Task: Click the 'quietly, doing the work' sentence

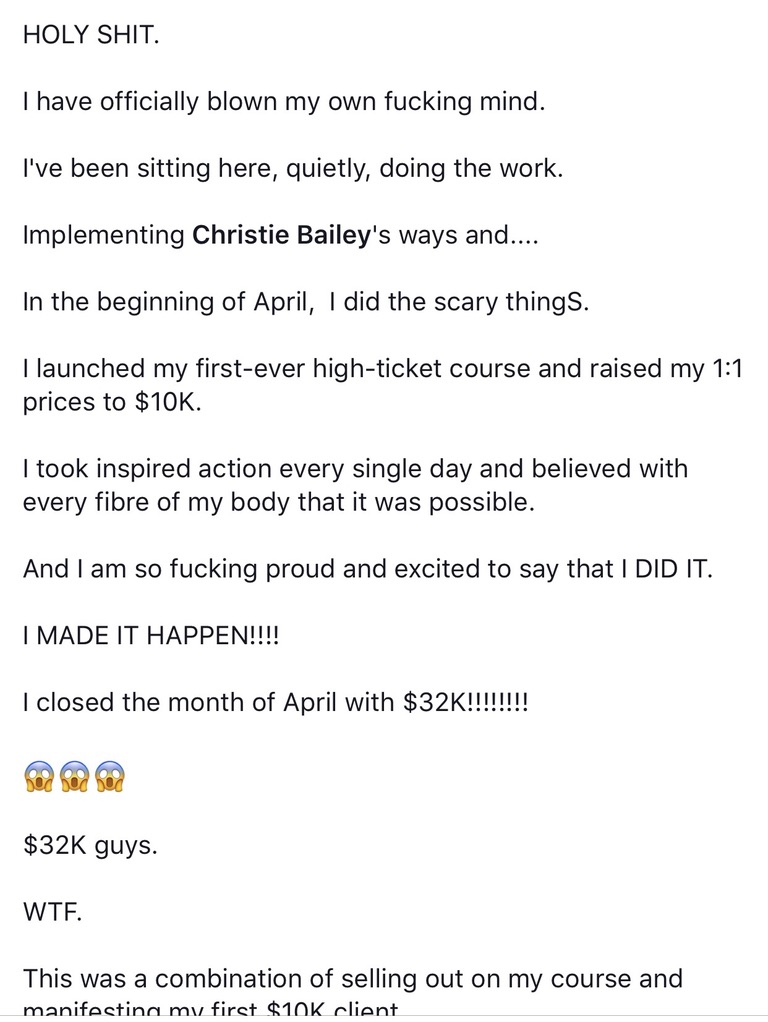Action: coord(293,168)
